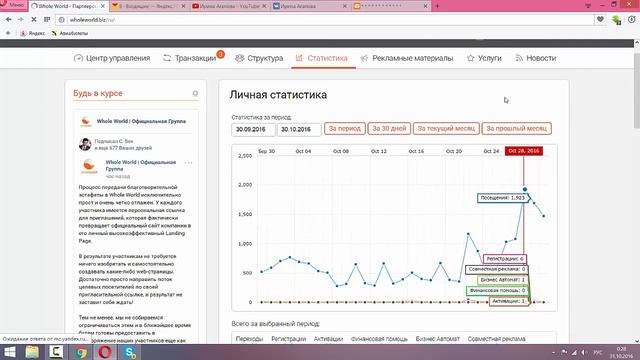The width and height of the screenshot is (640, 360).
Task: Open the taskbar clock and date
Action: (621, 352)
